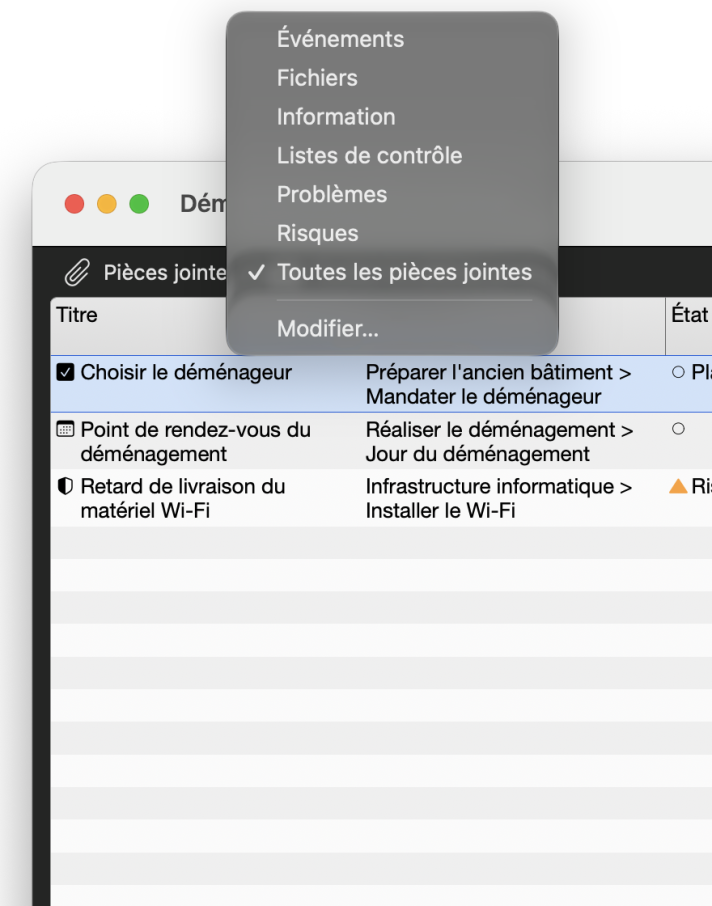This screenshot has width=712, height=906.
Task: Click Préparer l'ancien bâtiment > Mandater le déménageur
Action: (498, 384)
